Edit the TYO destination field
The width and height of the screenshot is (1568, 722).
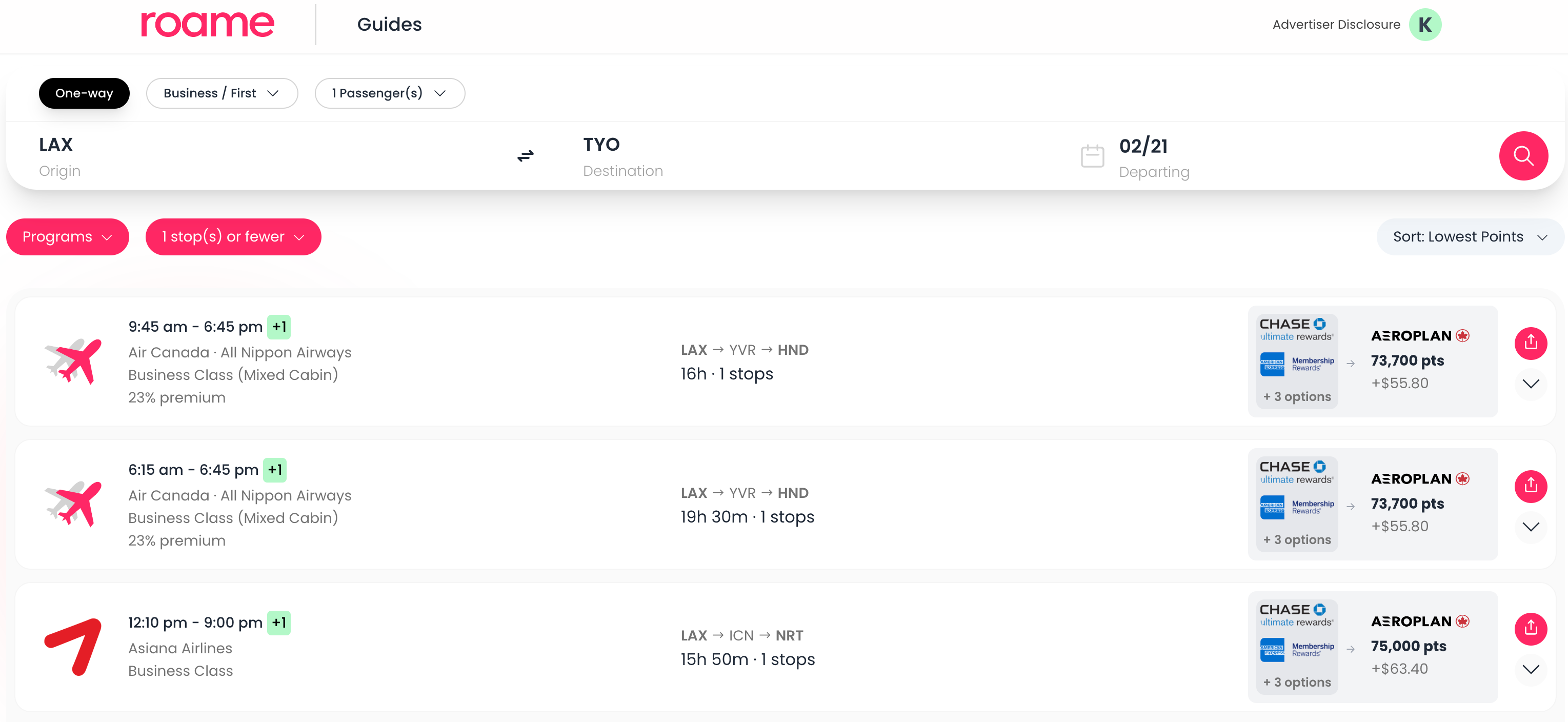[x=622, y=156]
